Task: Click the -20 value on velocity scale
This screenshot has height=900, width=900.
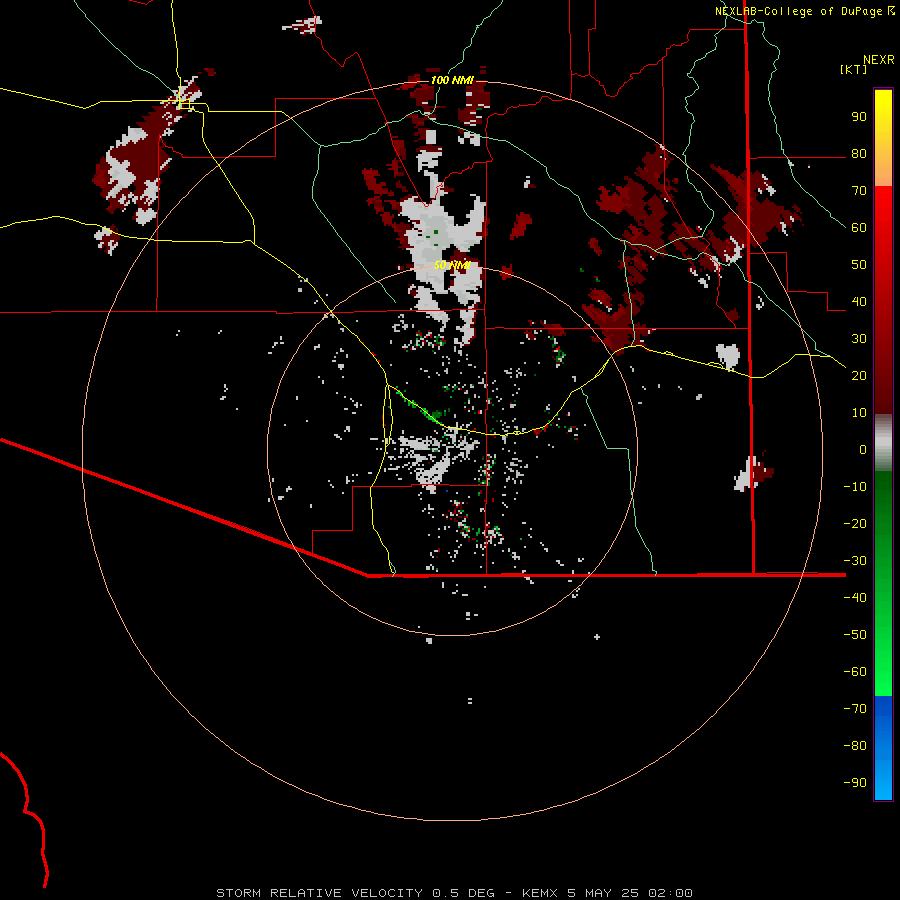Action: click(x=855, y=524)
